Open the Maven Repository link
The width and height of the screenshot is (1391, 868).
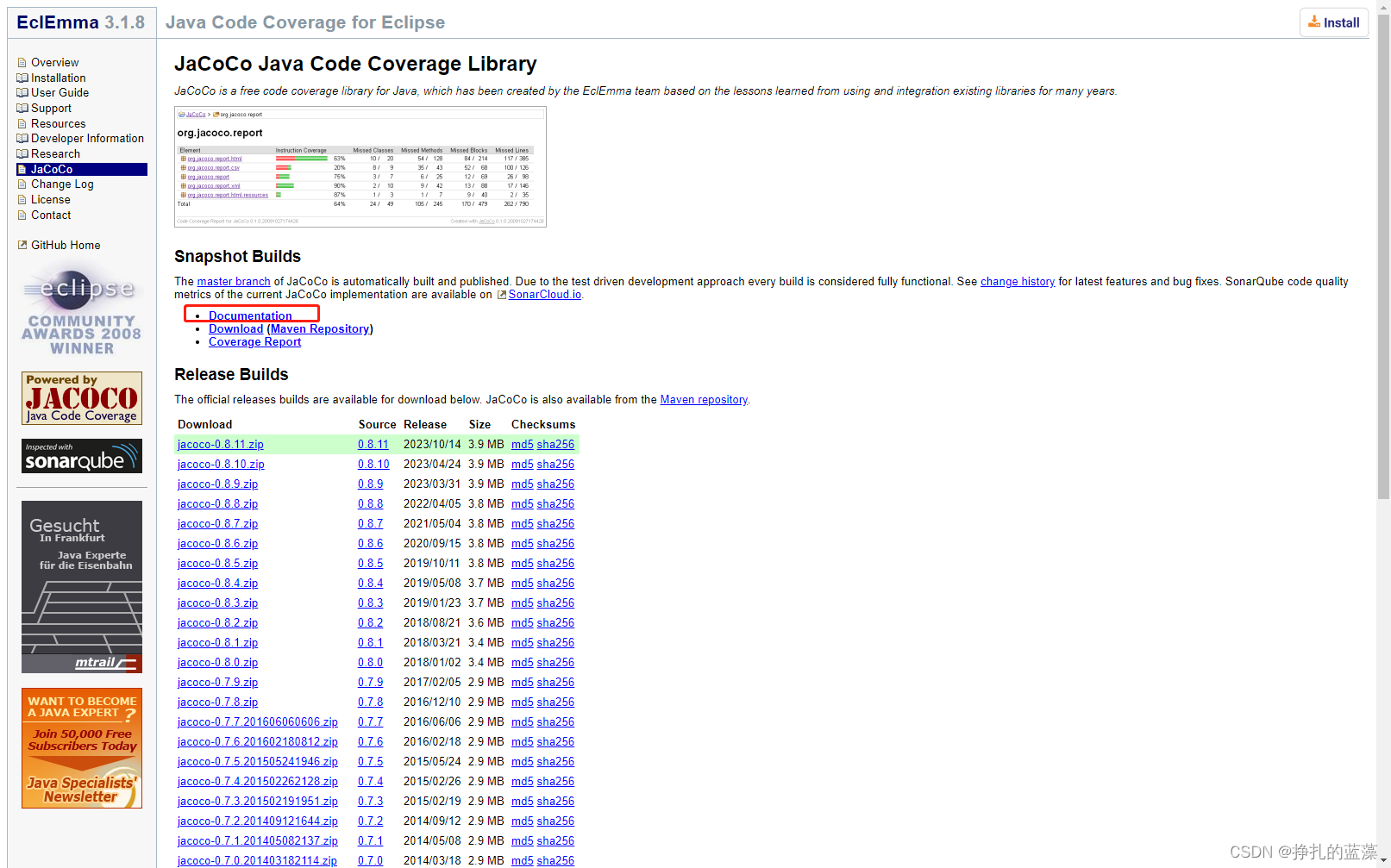pos(319,328)
